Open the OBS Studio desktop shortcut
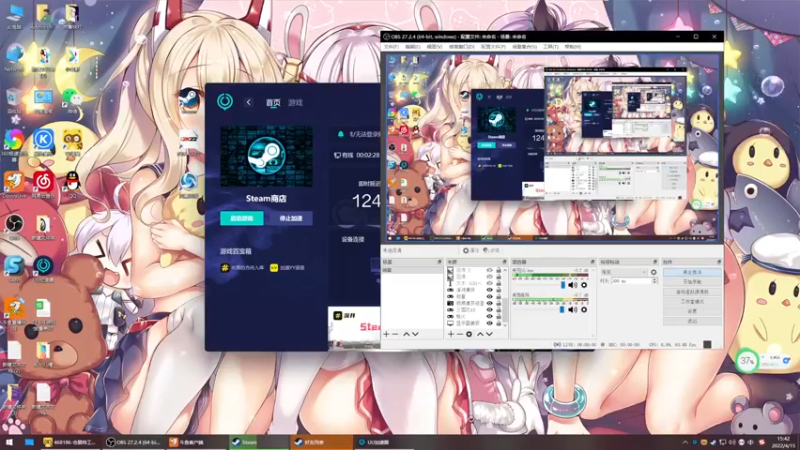The image size is (800, 450). click(14, 226)
